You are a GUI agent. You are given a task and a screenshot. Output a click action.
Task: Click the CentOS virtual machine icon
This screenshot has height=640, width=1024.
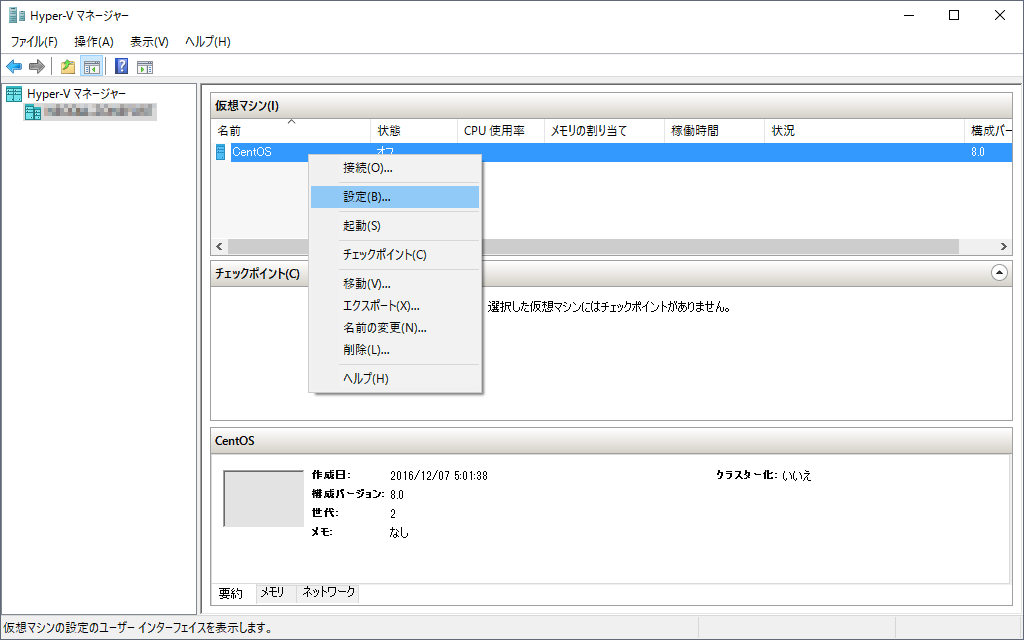[221, 152]
